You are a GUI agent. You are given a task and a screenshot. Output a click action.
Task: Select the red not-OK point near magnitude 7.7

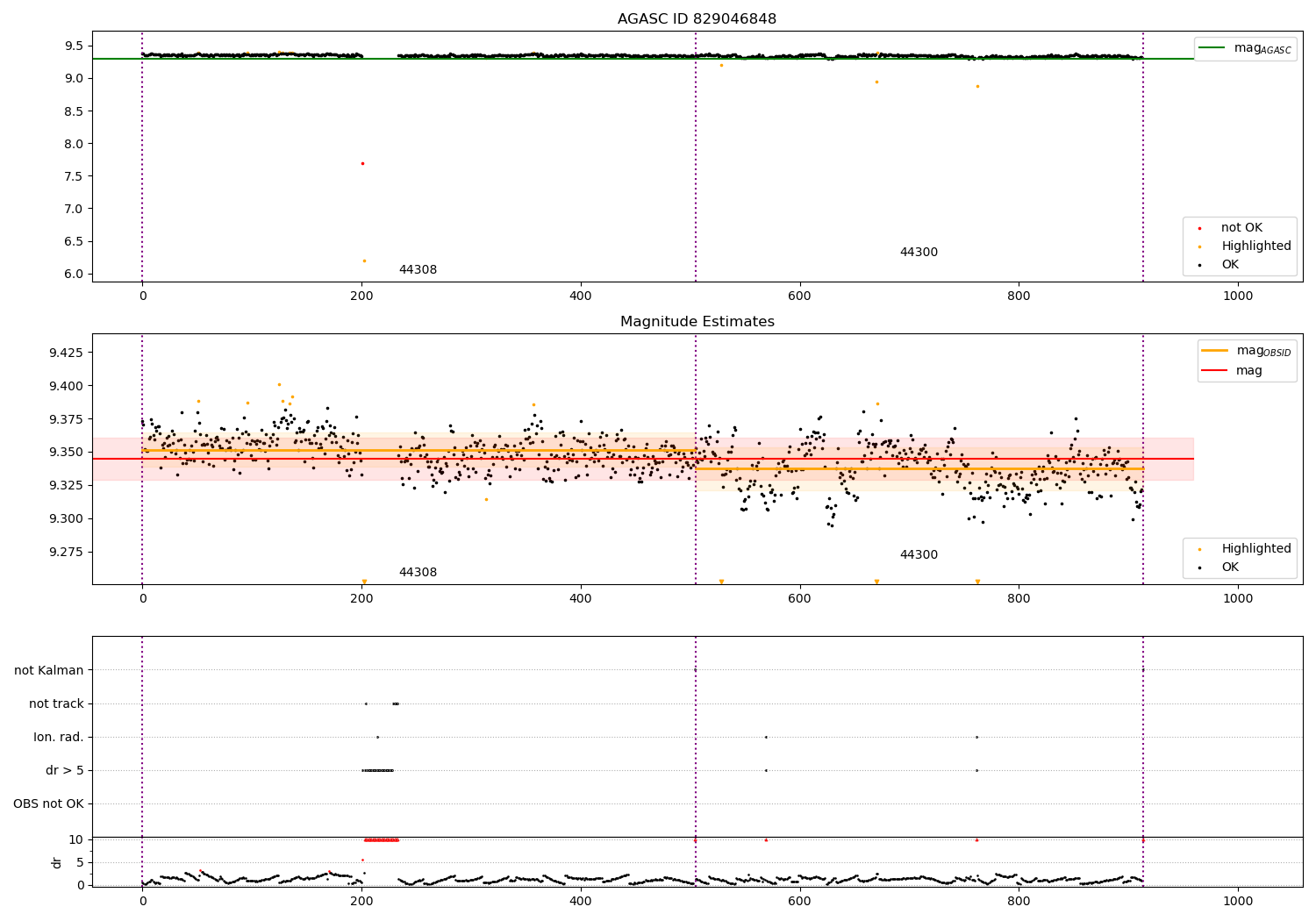click(362, 163)
